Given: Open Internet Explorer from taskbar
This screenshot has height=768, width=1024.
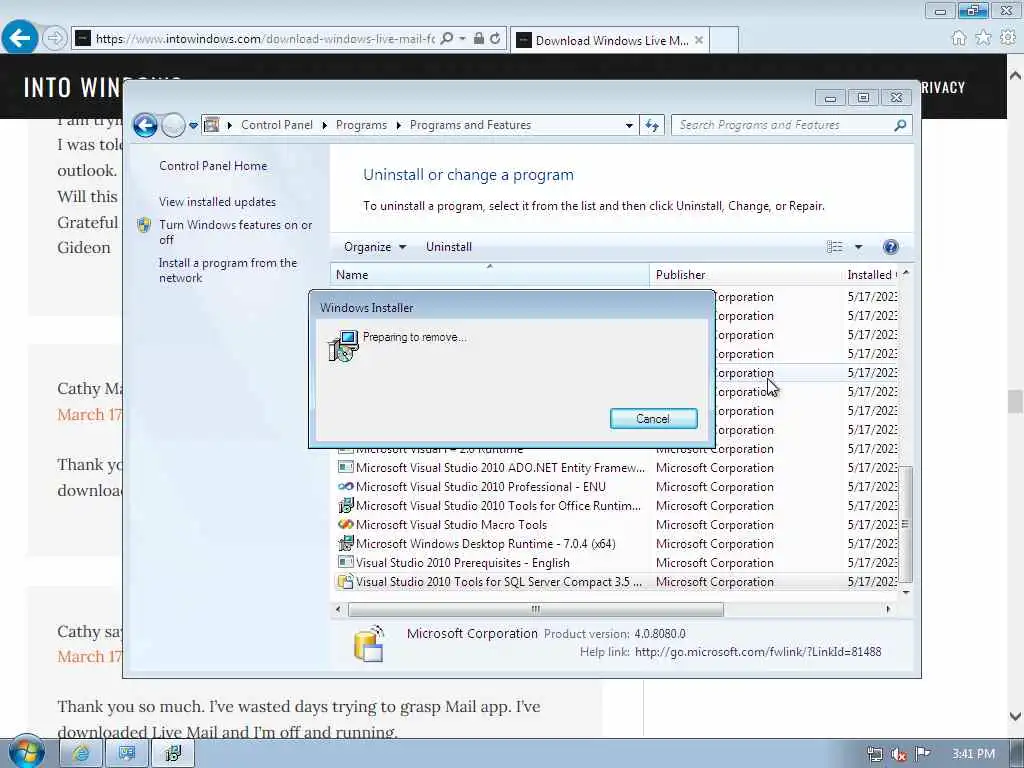Looking at the screenshot, I should click(81, 754).
